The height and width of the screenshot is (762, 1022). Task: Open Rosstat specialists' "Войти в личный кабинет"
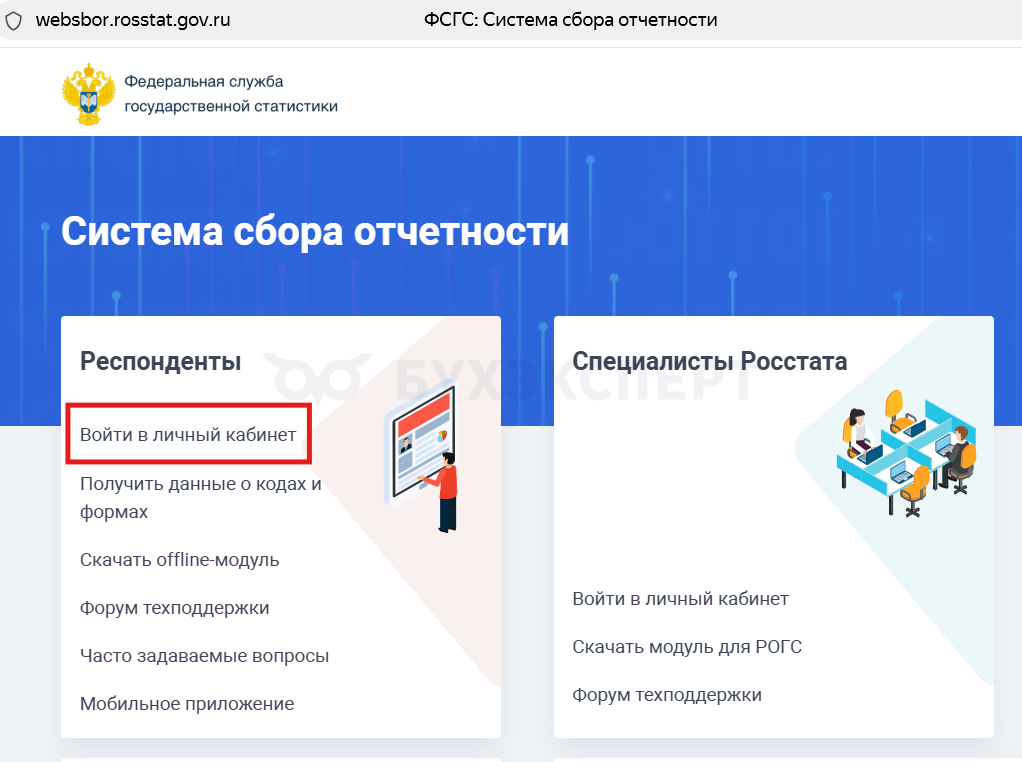pyautogui.click(x=680, y=599)
